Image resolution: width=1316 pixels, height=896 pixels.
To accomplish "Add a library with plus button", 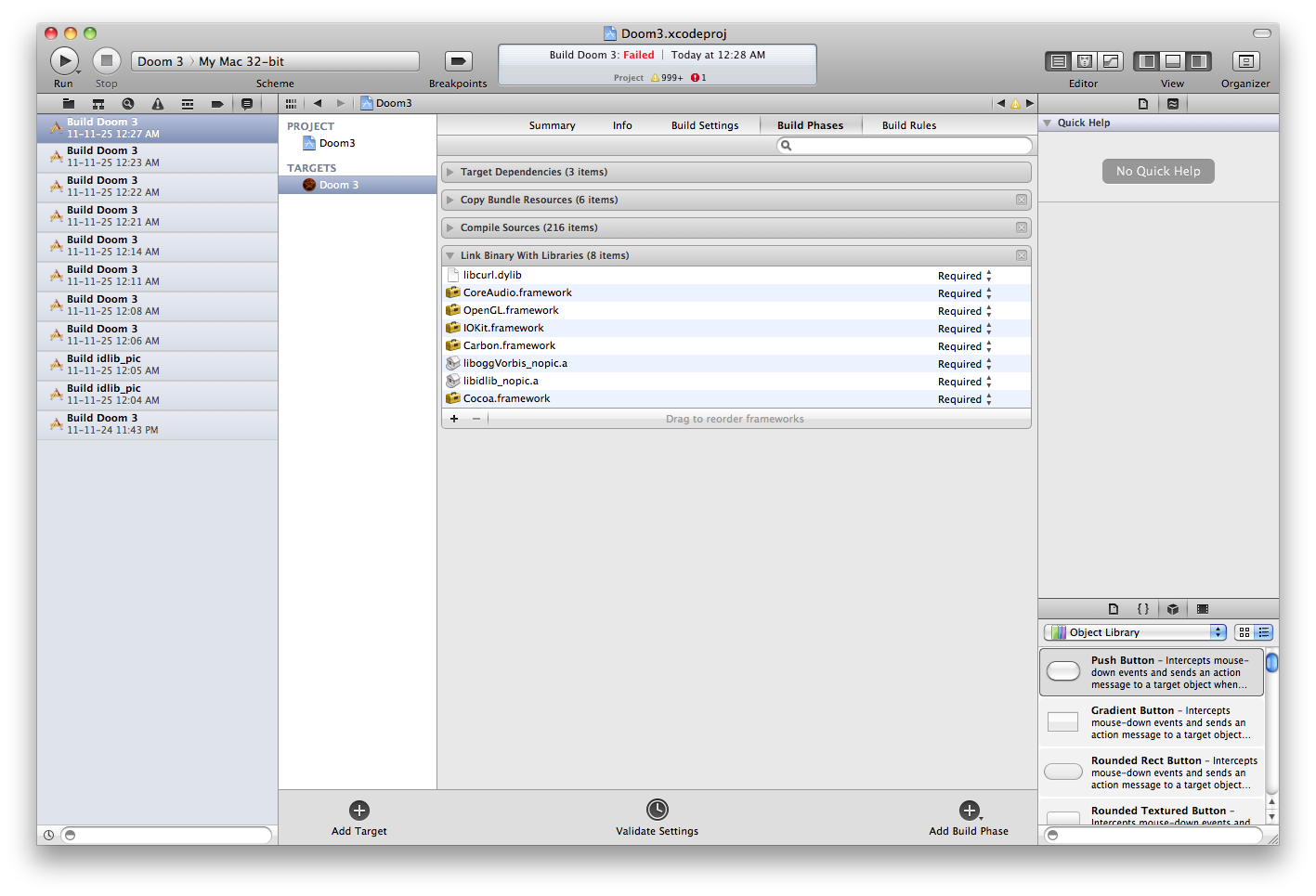I will (454, 419).
